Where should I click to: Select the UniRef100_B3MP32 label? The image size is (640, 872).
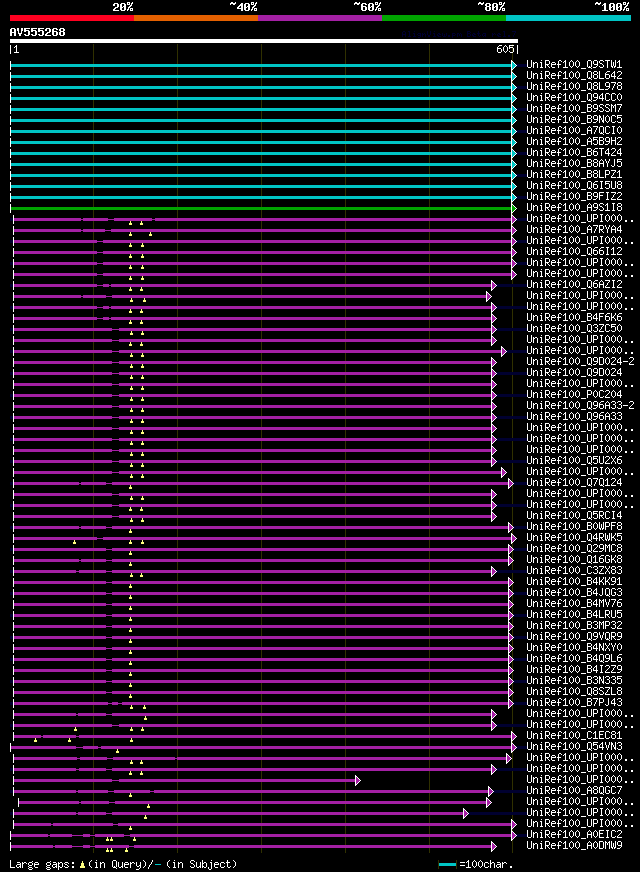[574, 626]
